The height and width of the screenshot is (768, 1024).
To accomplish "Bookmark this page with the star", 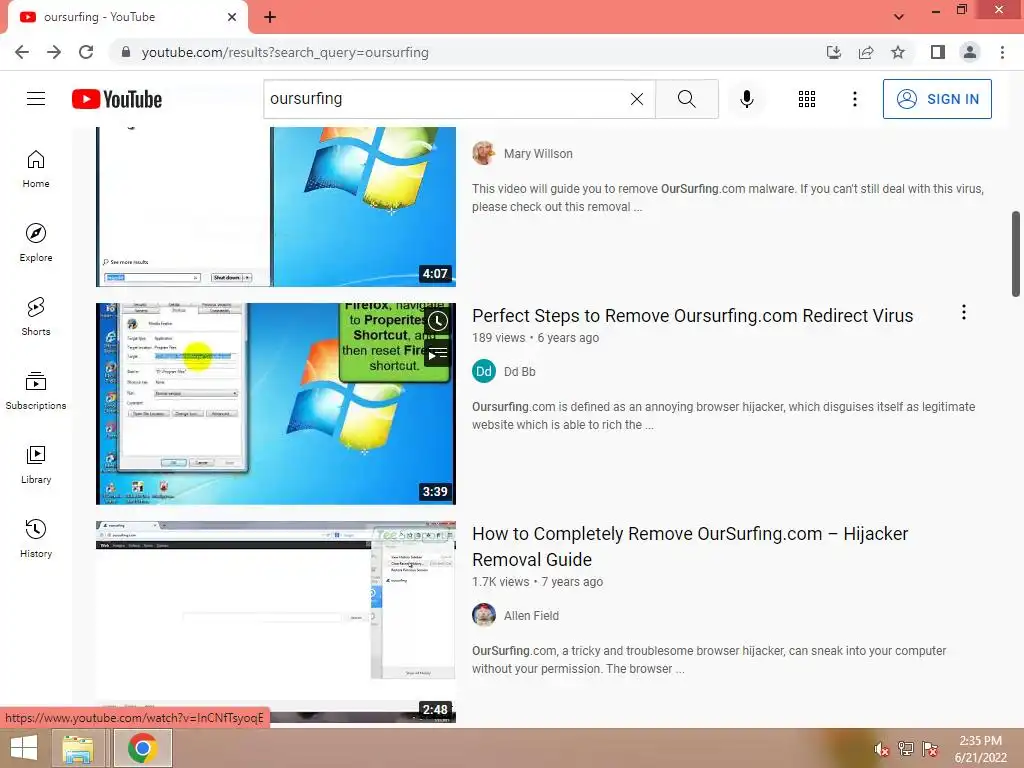I will pos(898,52).
